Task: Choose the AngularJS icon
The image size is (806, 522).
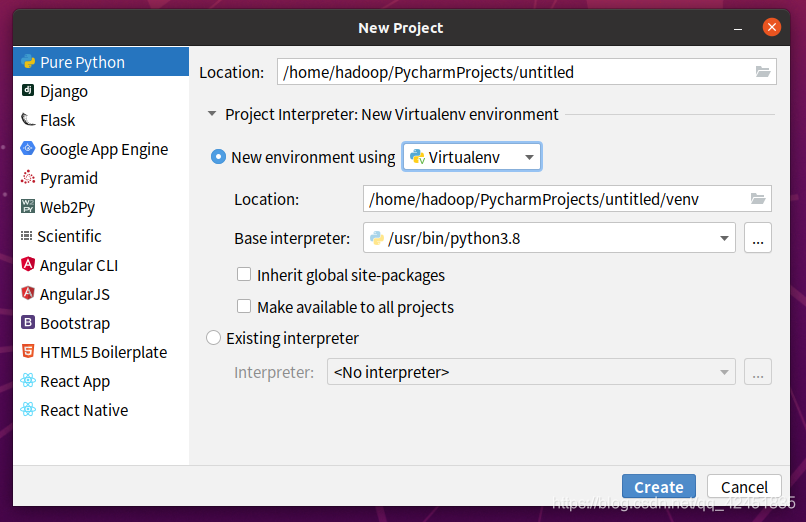Action: pyautogui.click(x=28, y=293)
